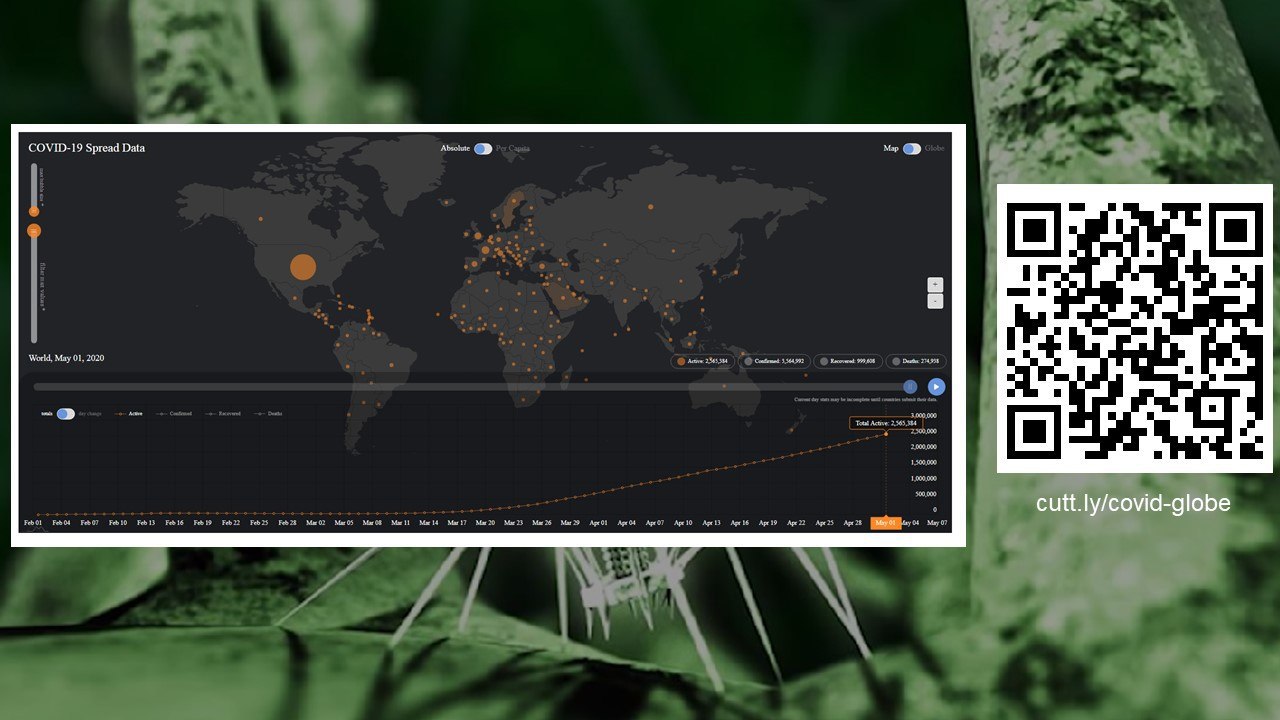Click the Active stat pill
The height and width of the screenshot is (720, 1280).
coord(705,361)
